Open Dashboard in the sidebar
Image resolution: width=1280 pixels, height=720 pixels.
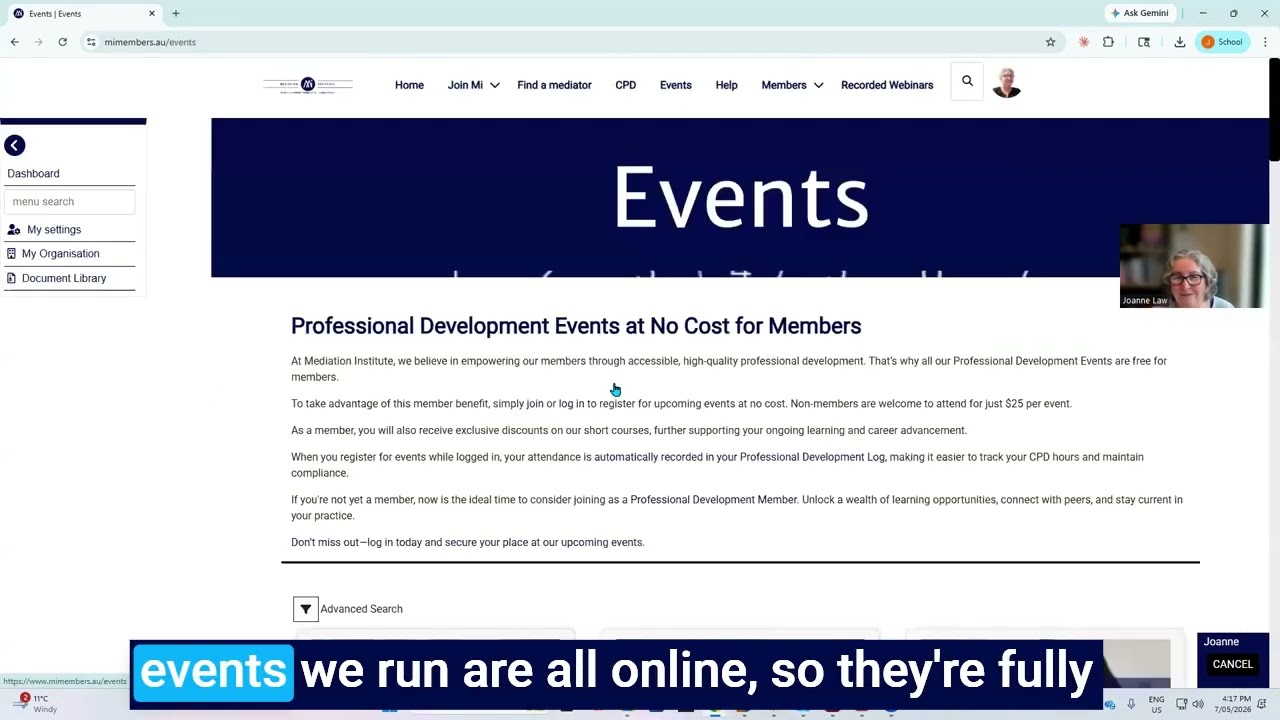pyautogui.click(x=33, y=173)
